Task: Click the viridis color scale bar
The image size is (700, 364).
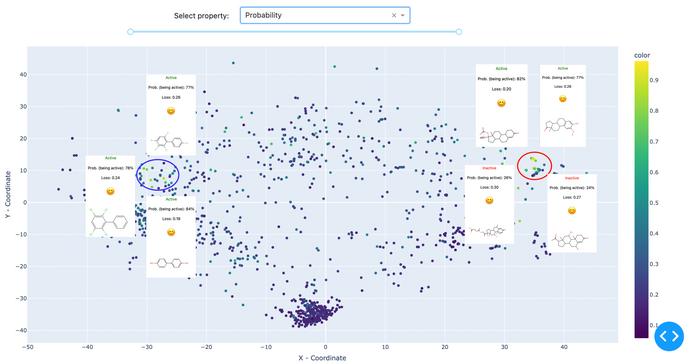Action: point(641,199)
